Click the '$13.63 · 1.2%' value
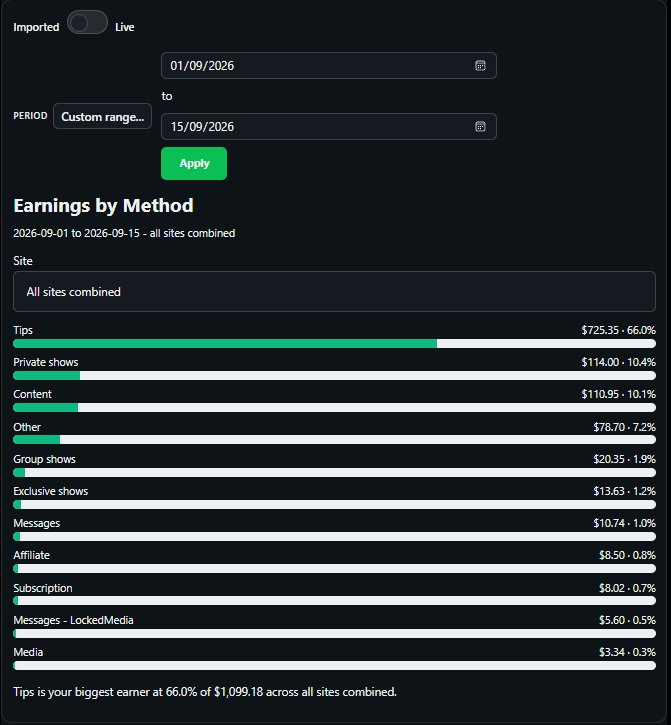Screen dimensions: 671x725 pos(624,491)
